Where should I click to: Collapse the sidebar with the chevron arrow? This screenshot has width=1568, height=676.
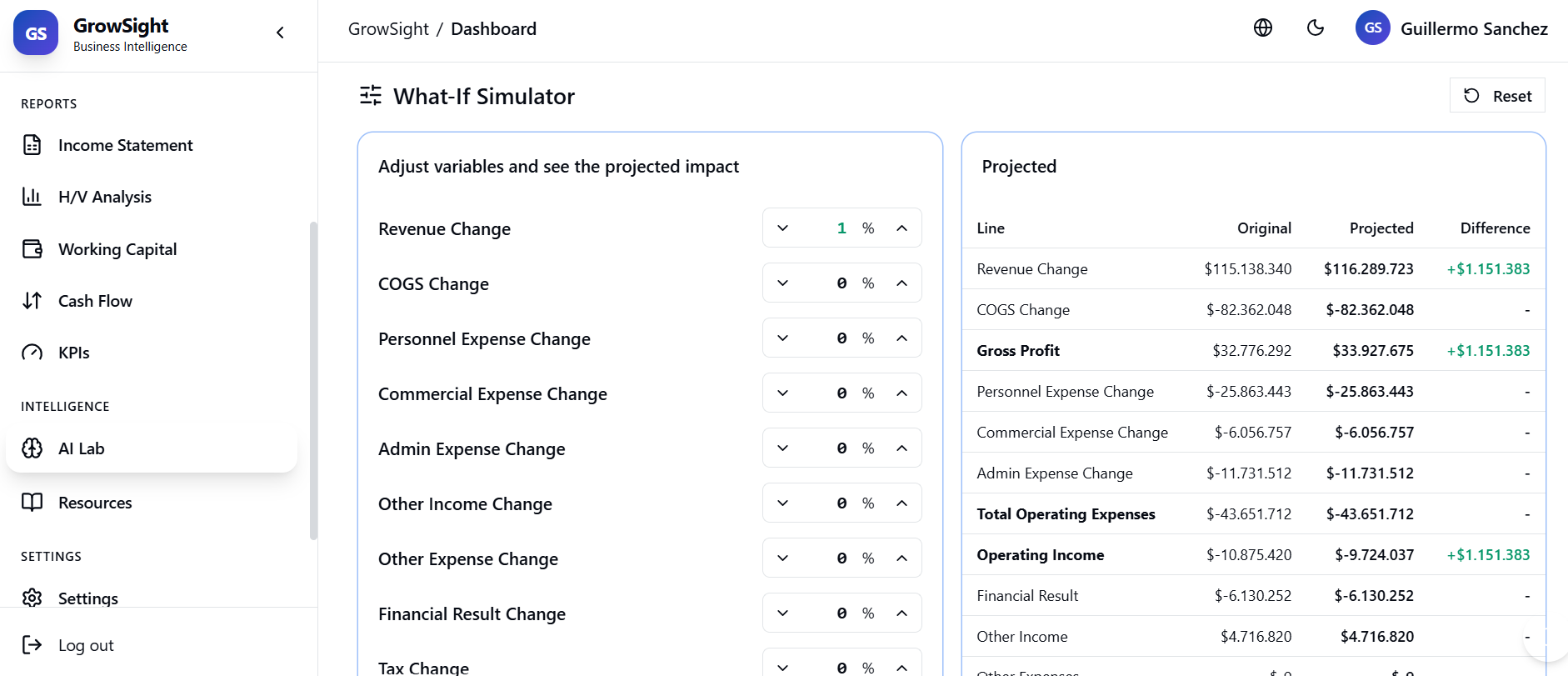click(x=280, y=33)
